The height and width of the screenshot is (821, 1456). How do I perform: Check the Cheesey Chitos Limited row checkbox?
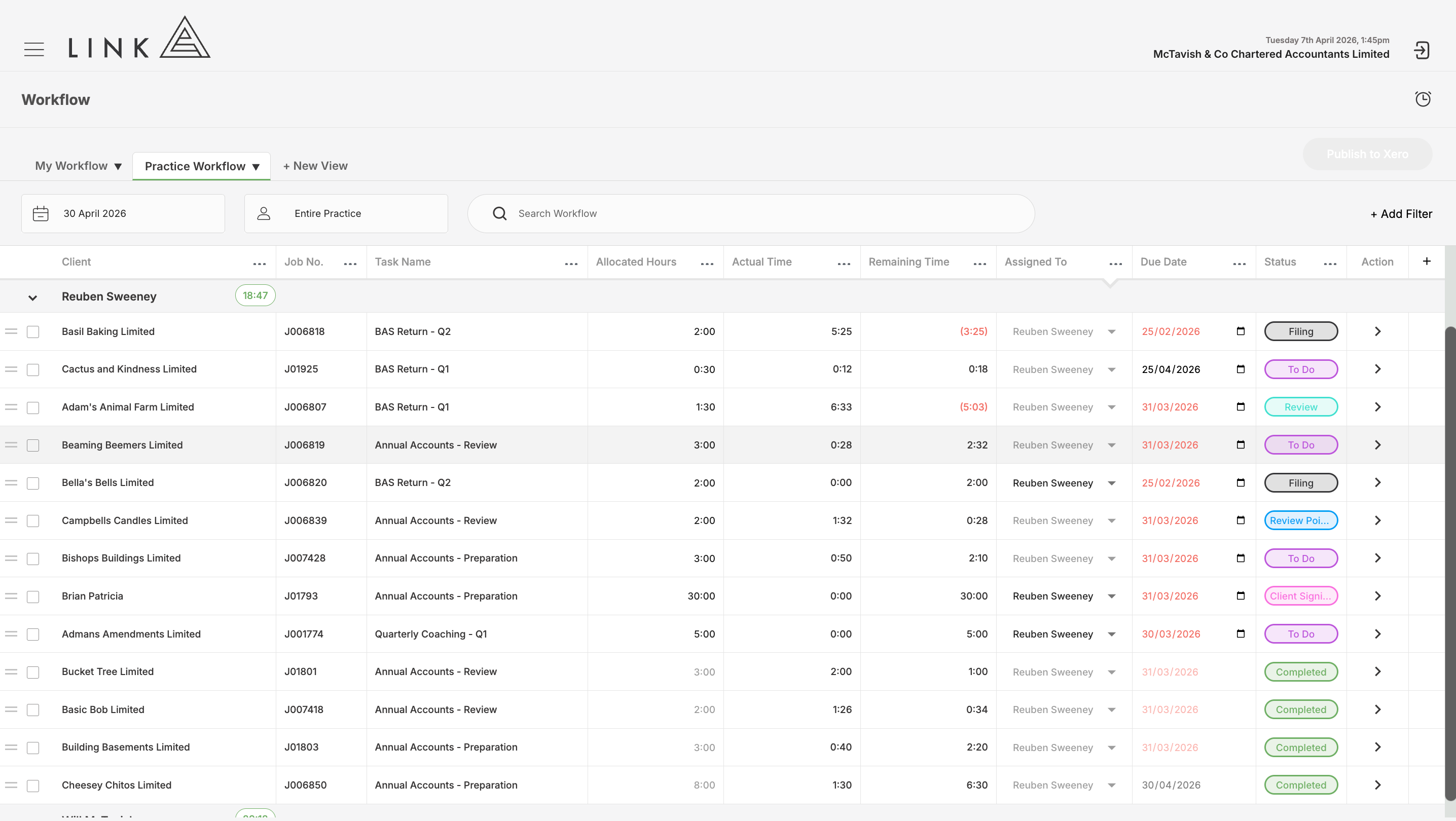pyautogui.click(x=33, y=786)
